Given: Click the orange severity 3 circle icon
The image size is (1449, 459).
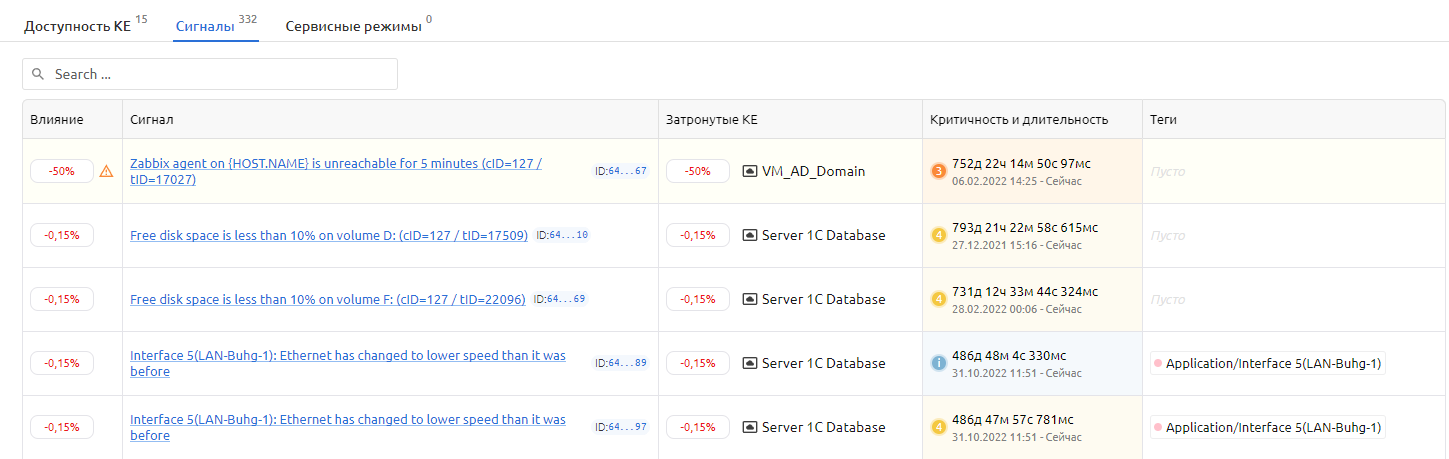Looking at the screenshot, I should point(939,171).
